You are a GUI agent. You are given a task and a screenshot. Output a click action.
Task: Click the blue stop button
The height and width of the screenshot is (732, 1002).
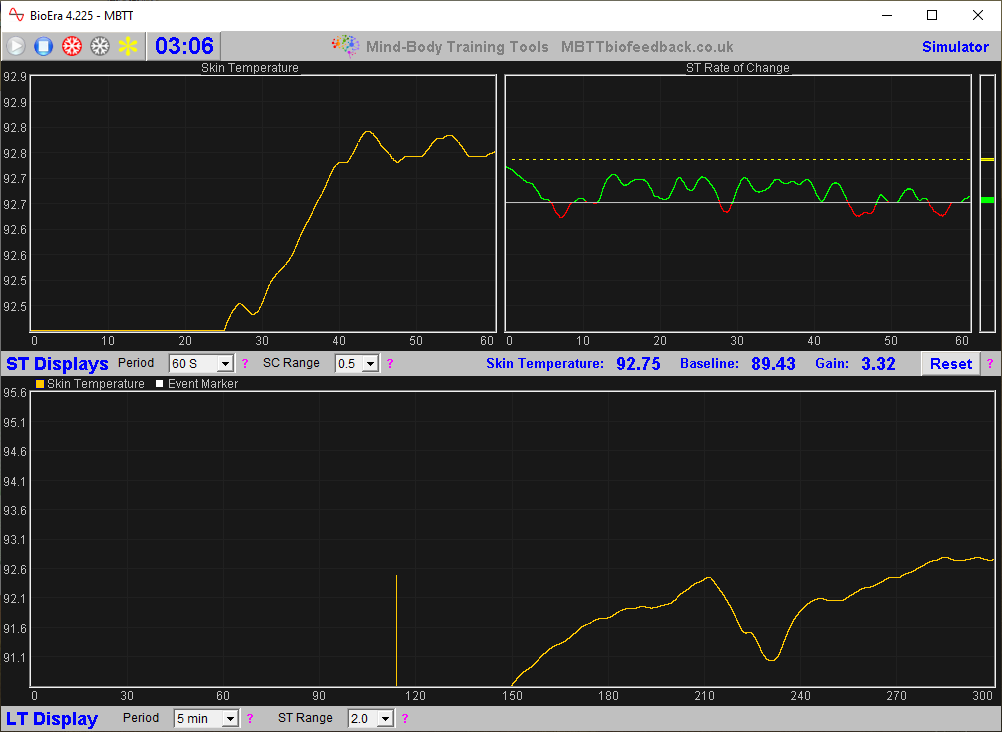(x=43, y=46)
